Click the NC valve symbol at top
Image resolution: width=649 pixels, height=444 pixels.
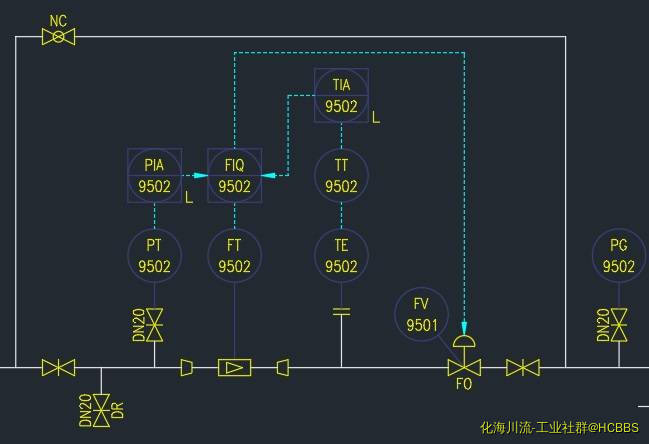[x=58, y=37]
